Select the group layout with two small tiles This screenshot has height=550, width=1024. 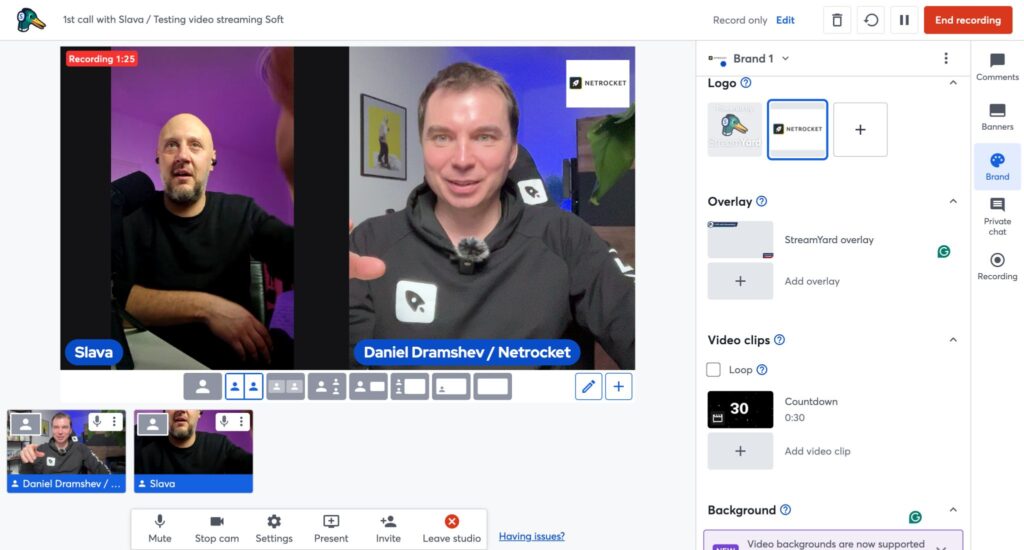[x=285, y=387]
